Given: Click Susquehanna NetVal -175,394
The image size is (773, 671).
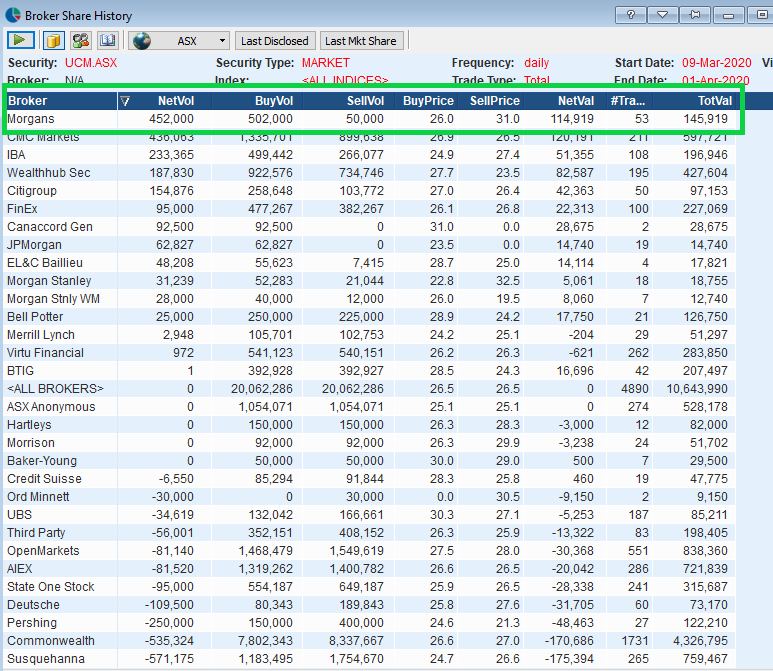Looking at the screenshot, I should 569,659.
